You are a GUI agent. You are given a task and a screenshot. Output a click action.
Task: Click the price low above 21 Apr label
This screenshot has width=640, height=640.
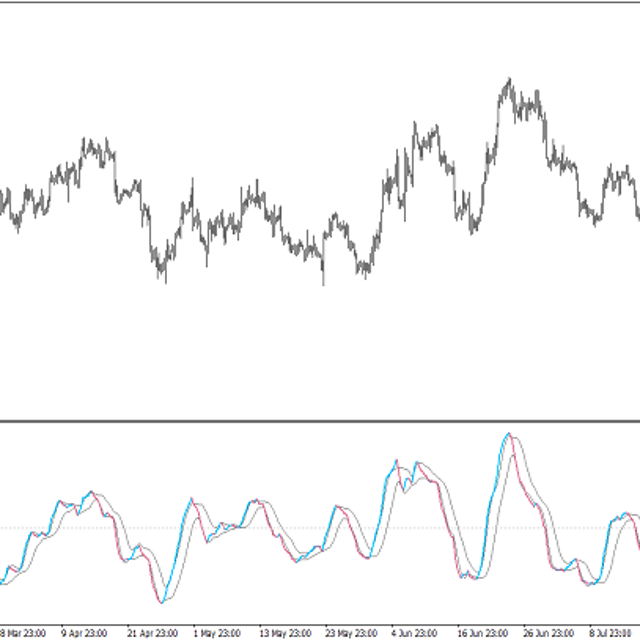pyautogui.click(x=163, y=279)
